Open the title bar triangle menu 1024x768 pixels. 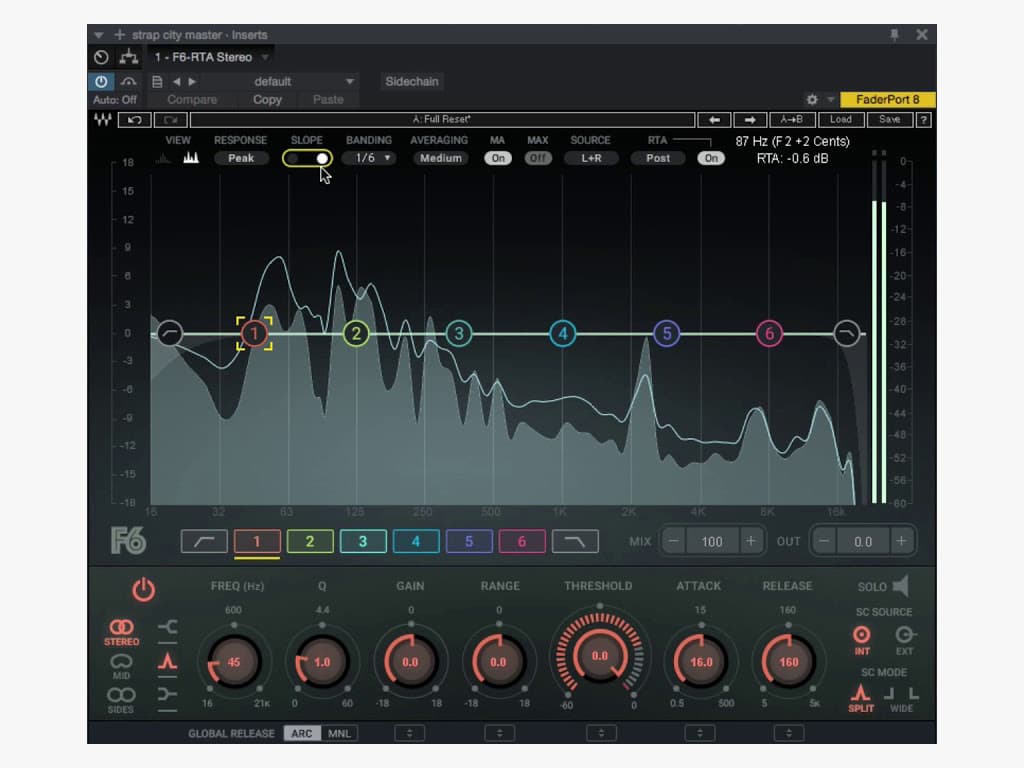[x=99, y=35]
